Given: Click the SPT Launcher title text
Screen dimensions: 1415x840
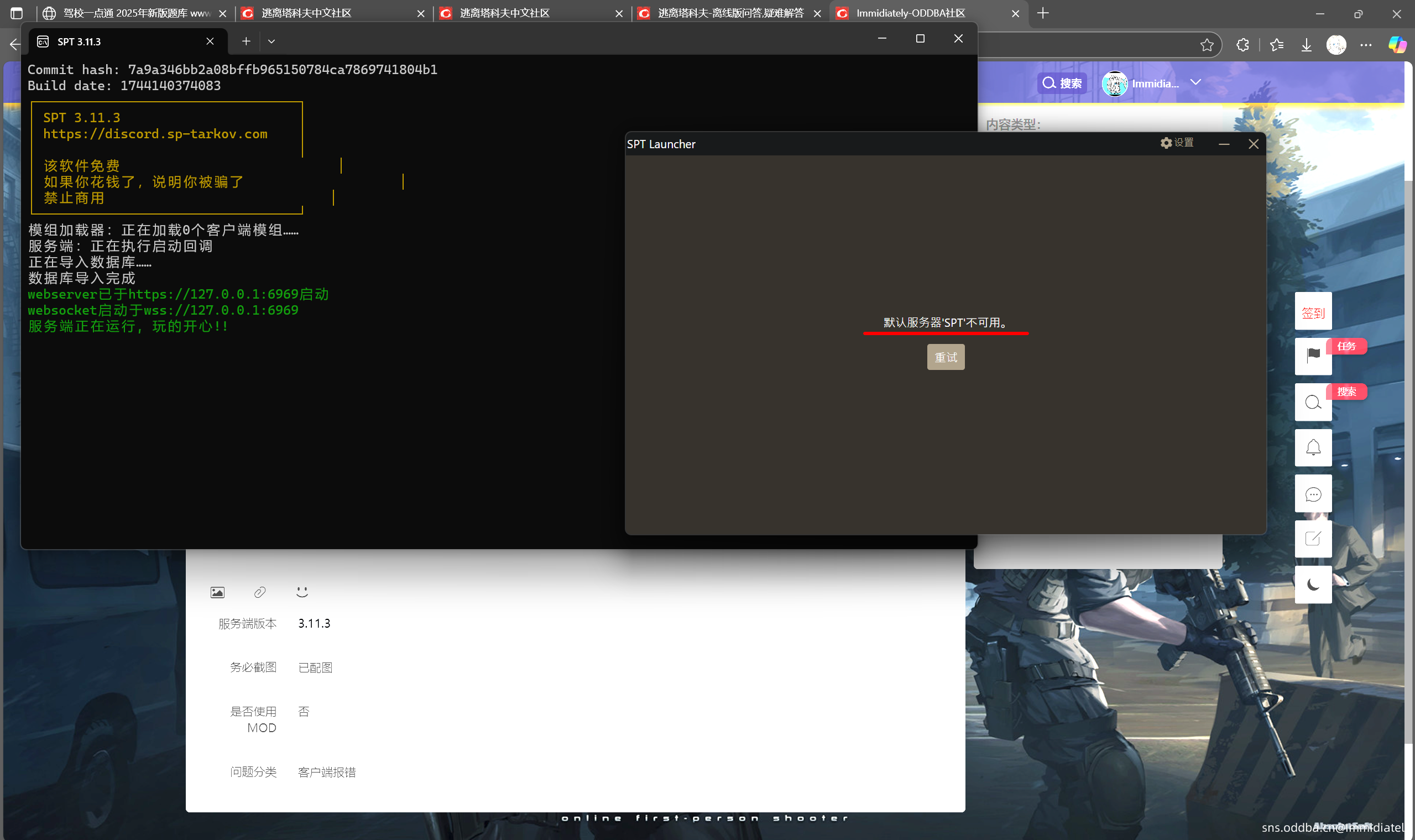Looking at the screenshot, I should tap(661, 144).
